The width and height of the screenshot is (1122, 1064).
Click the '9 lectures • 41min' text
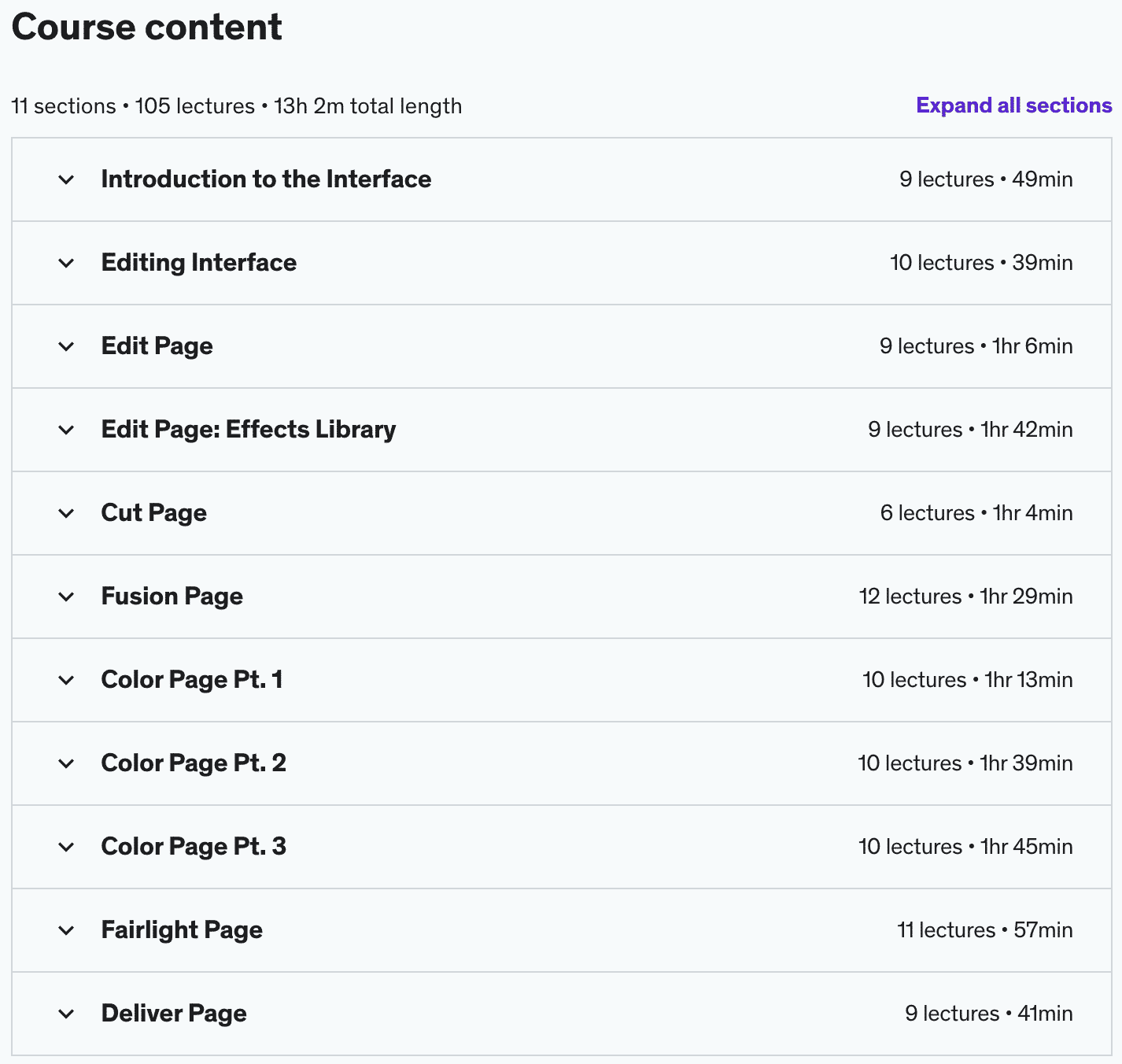(x=989, y=1014)
